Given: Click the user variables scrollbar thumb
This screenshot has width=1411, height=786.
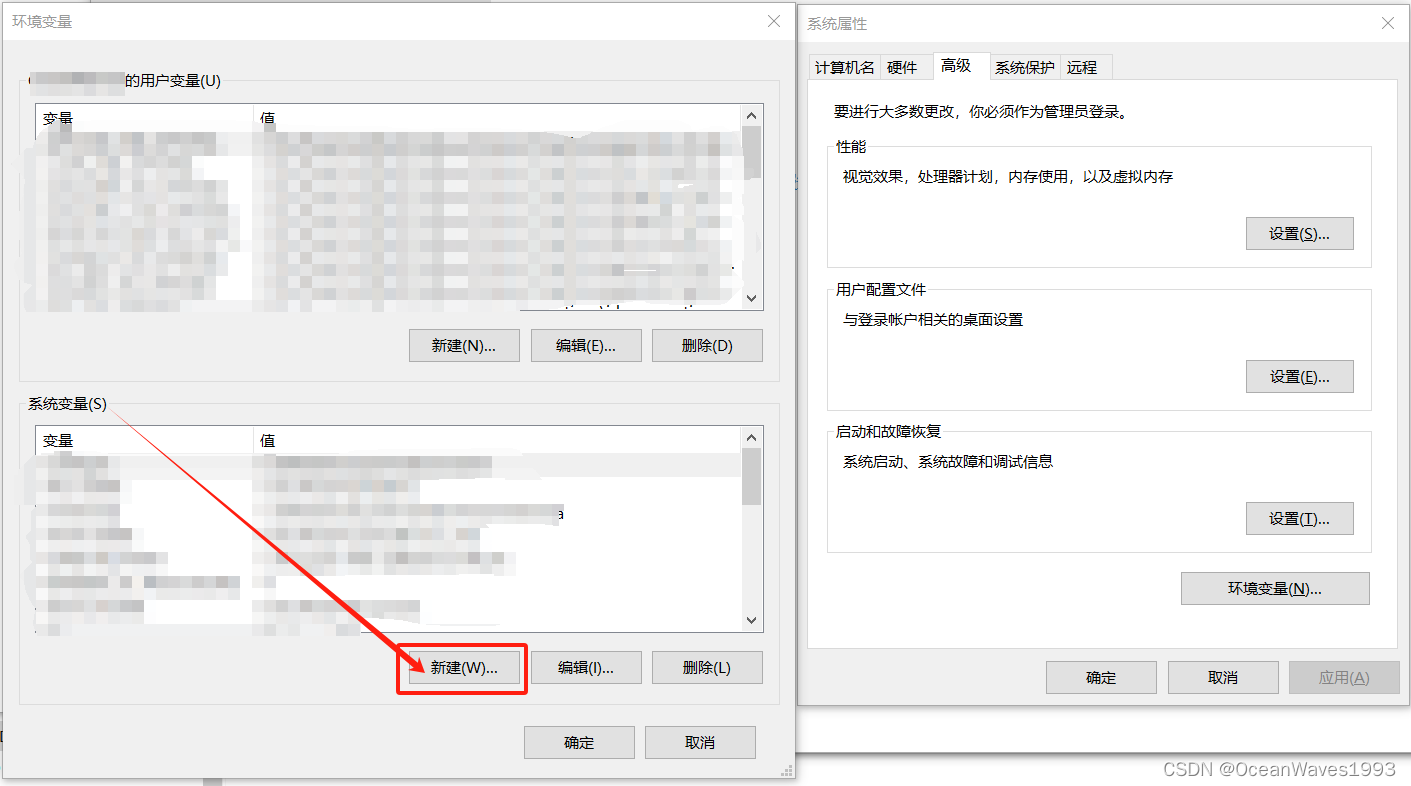Looking at the screenshot, I should click(x=752, y=152).
